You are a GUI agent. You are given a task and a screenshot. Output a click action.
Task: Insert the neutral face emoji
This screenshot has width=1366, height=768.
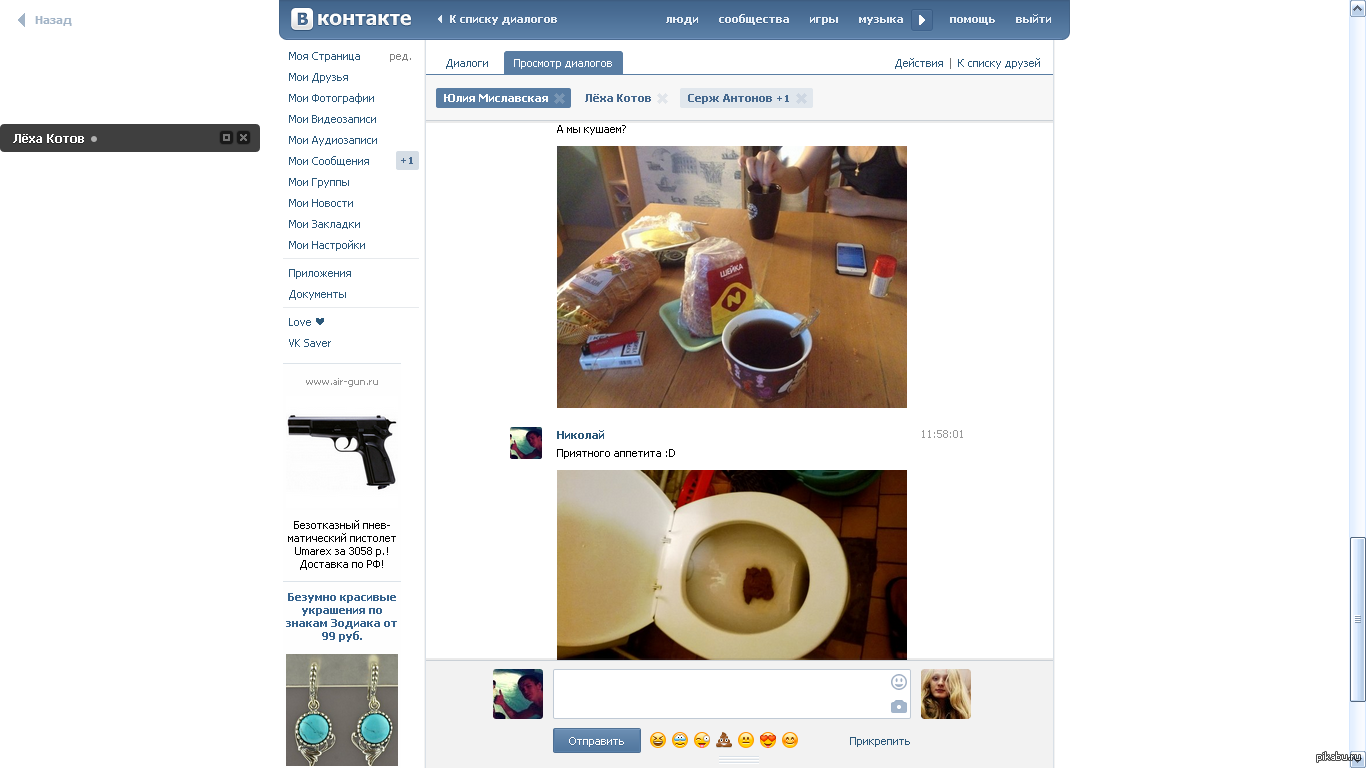[x=746, y=741]
